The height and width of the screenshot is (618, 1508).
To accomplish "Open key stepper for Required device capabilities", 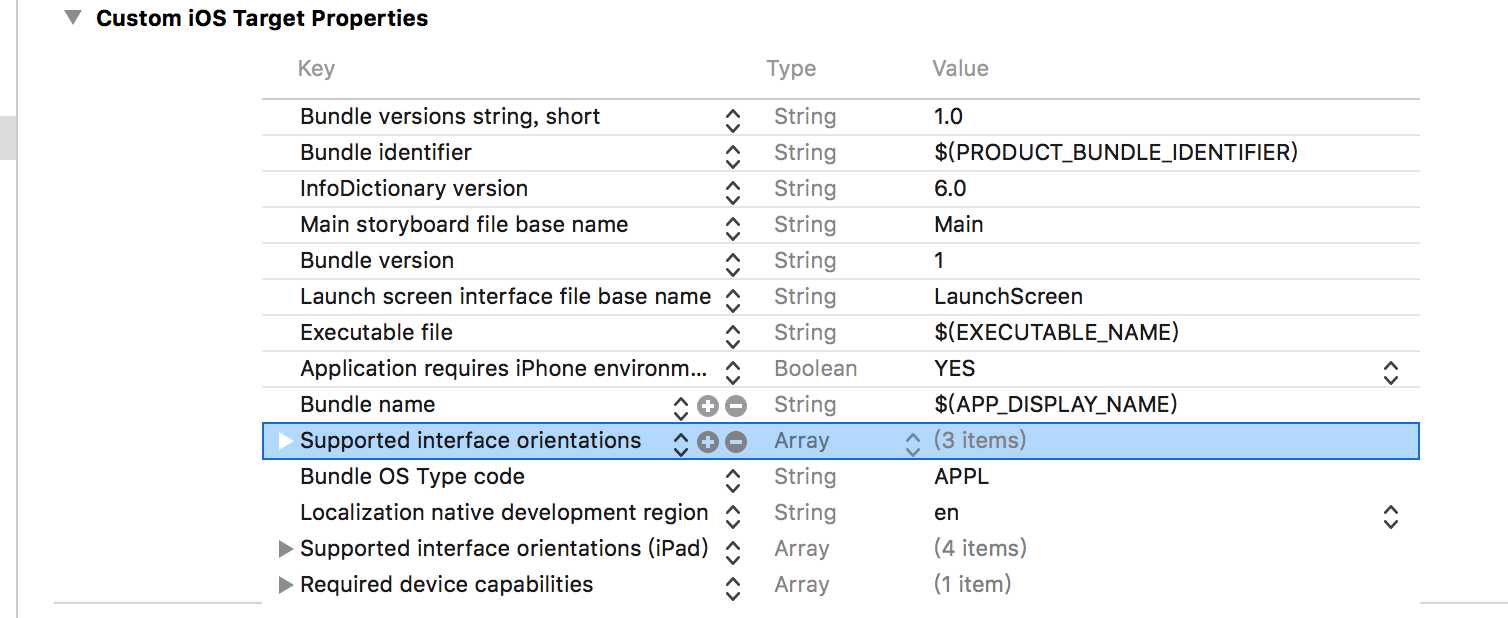I will (x=733, y=588).
